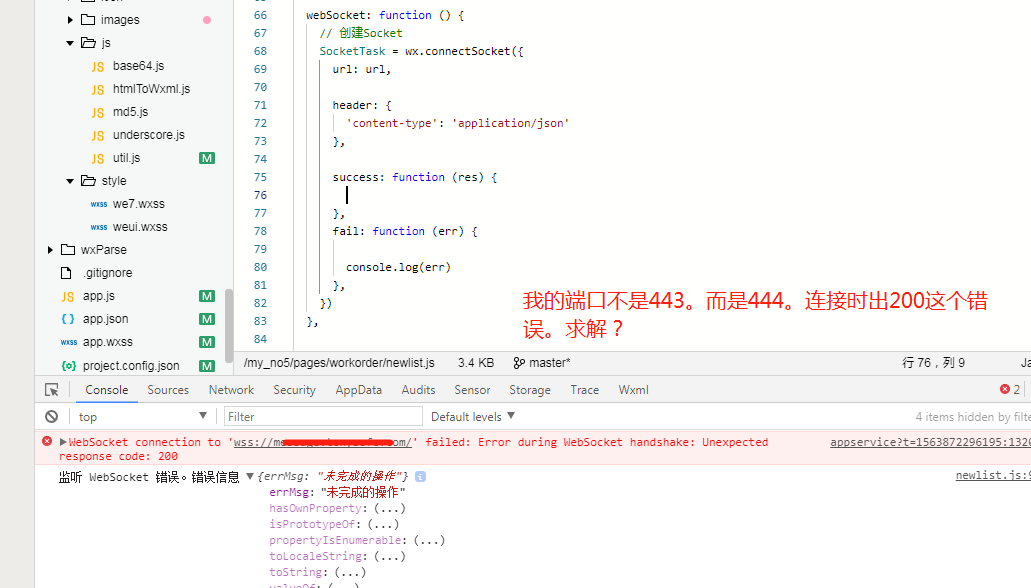
Task: Click the modified badge on app.json
Action: 207,319
